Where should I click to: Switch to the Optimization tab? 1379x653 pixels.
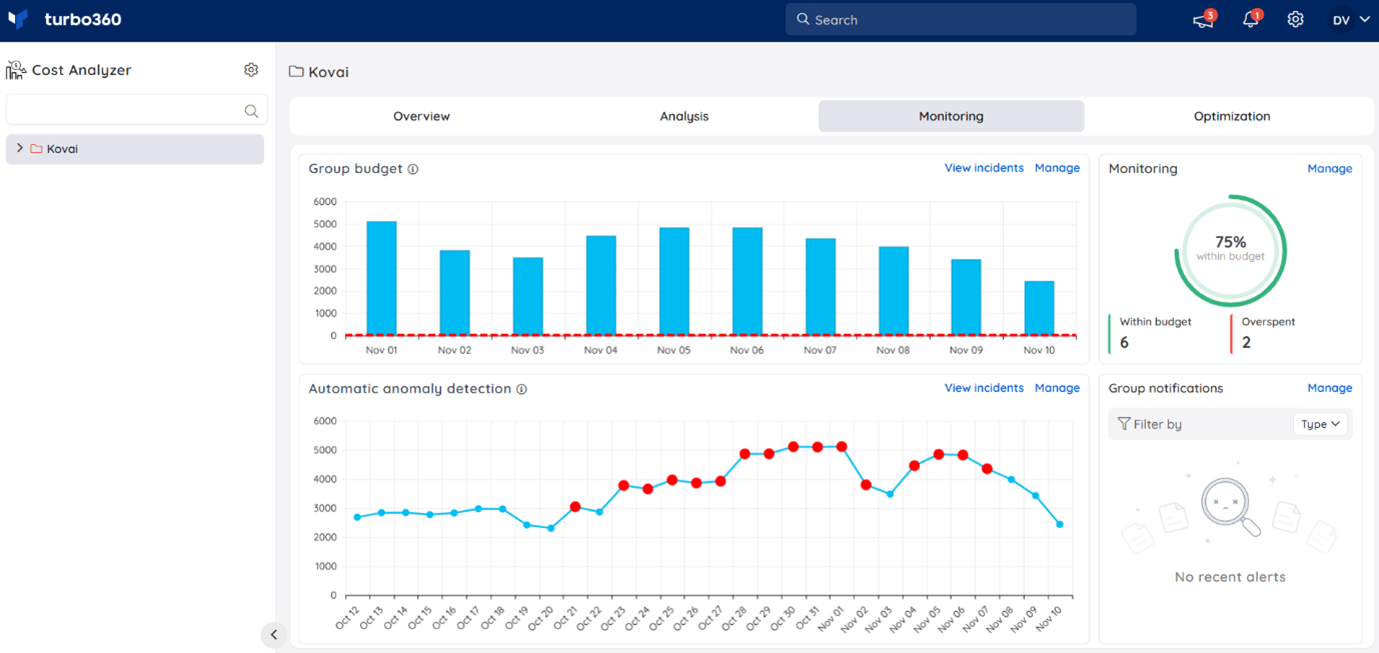[x=1231, y=115]
